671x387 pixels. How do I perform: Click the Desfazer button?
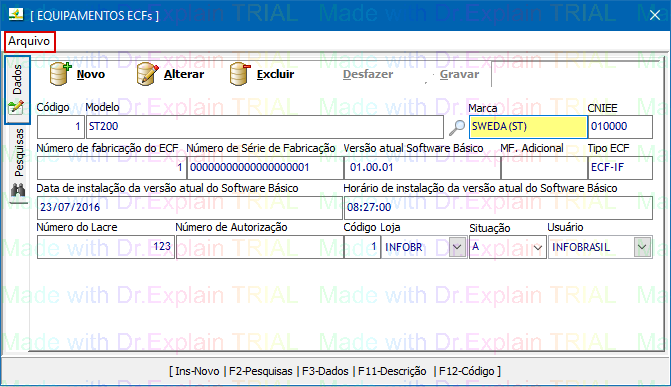[367, 74]
